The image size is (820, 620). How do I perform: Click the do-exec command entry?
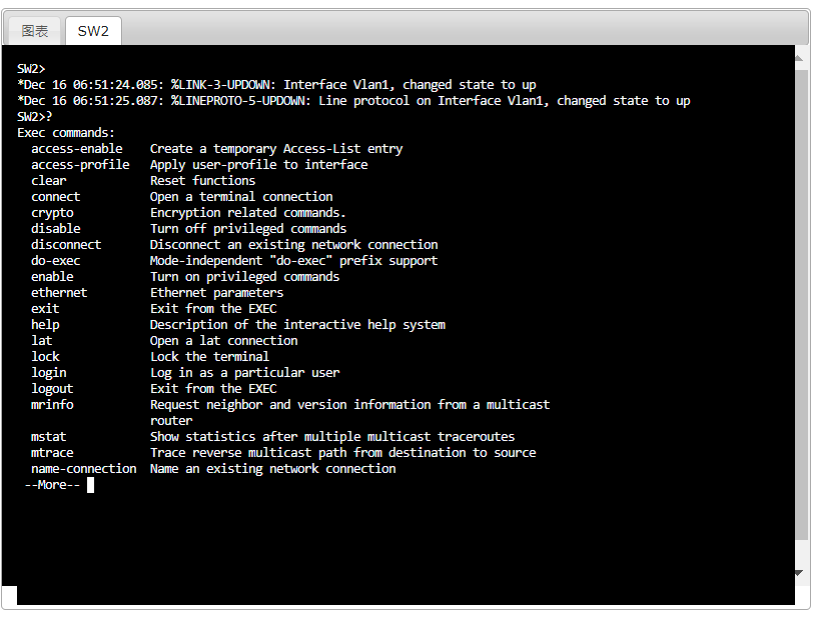[x=55, y=261]
